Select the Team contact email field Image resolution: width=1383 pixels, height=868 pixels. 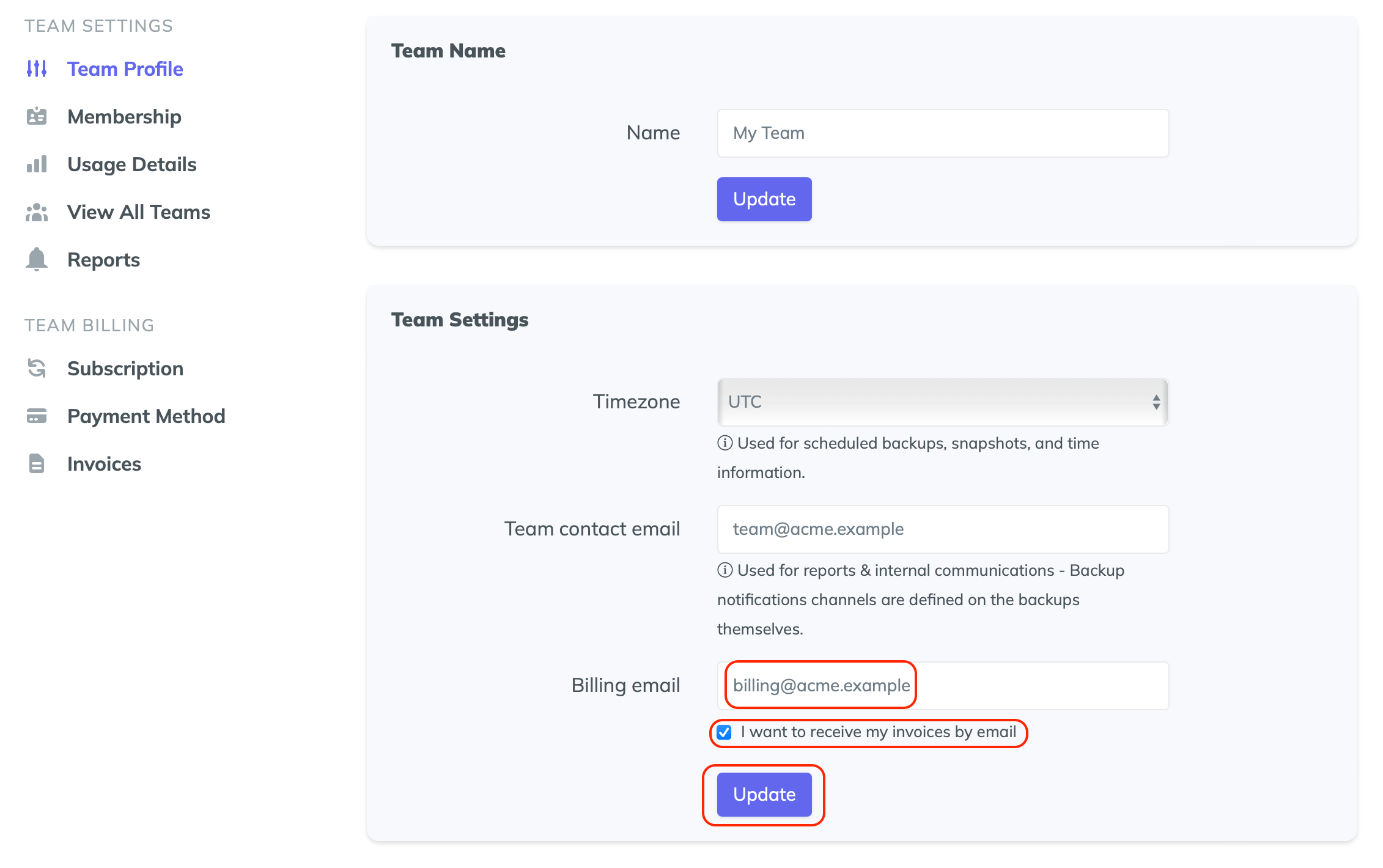942,529
